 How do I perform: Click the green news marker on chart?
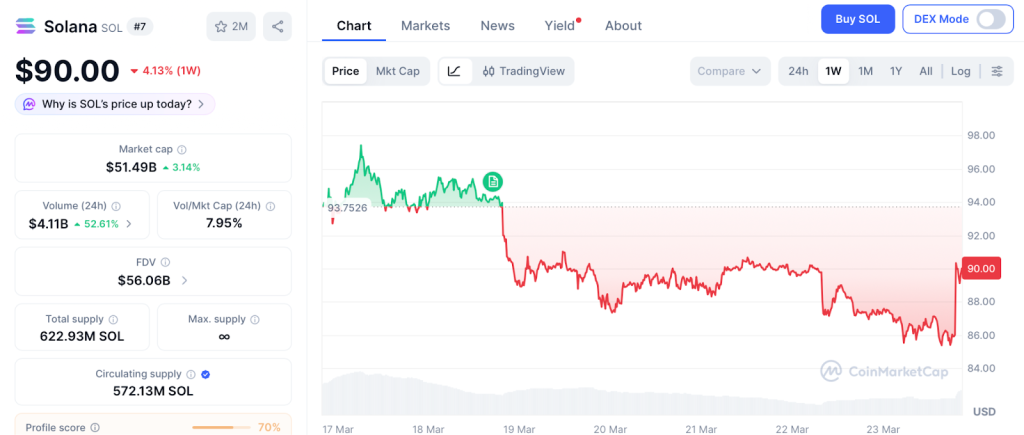click(492, 181)
